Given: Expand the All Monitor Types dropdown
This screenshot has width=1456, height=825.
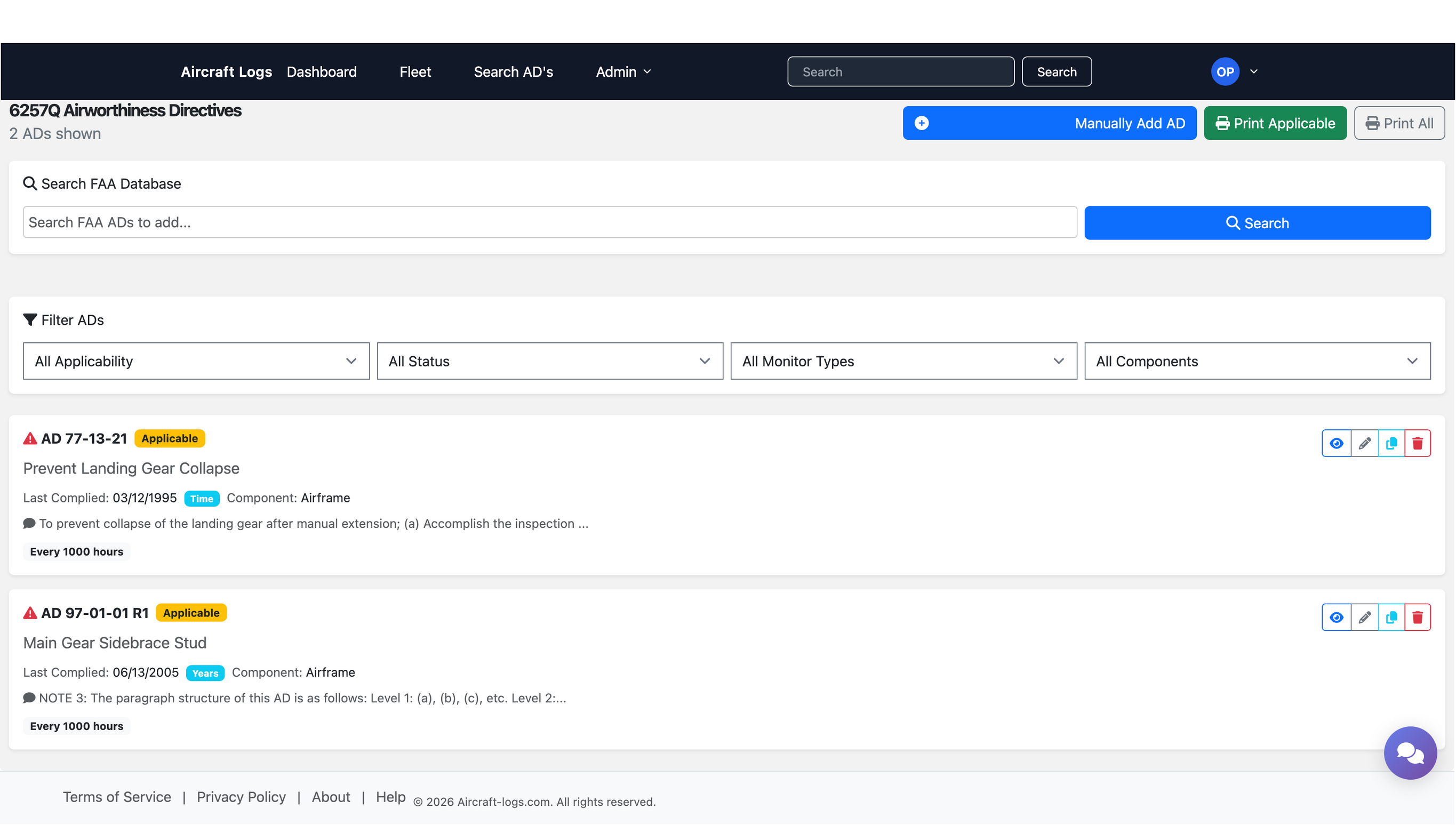Looking at the screenshot, I should pyautogui.click(x=903, y=361).
